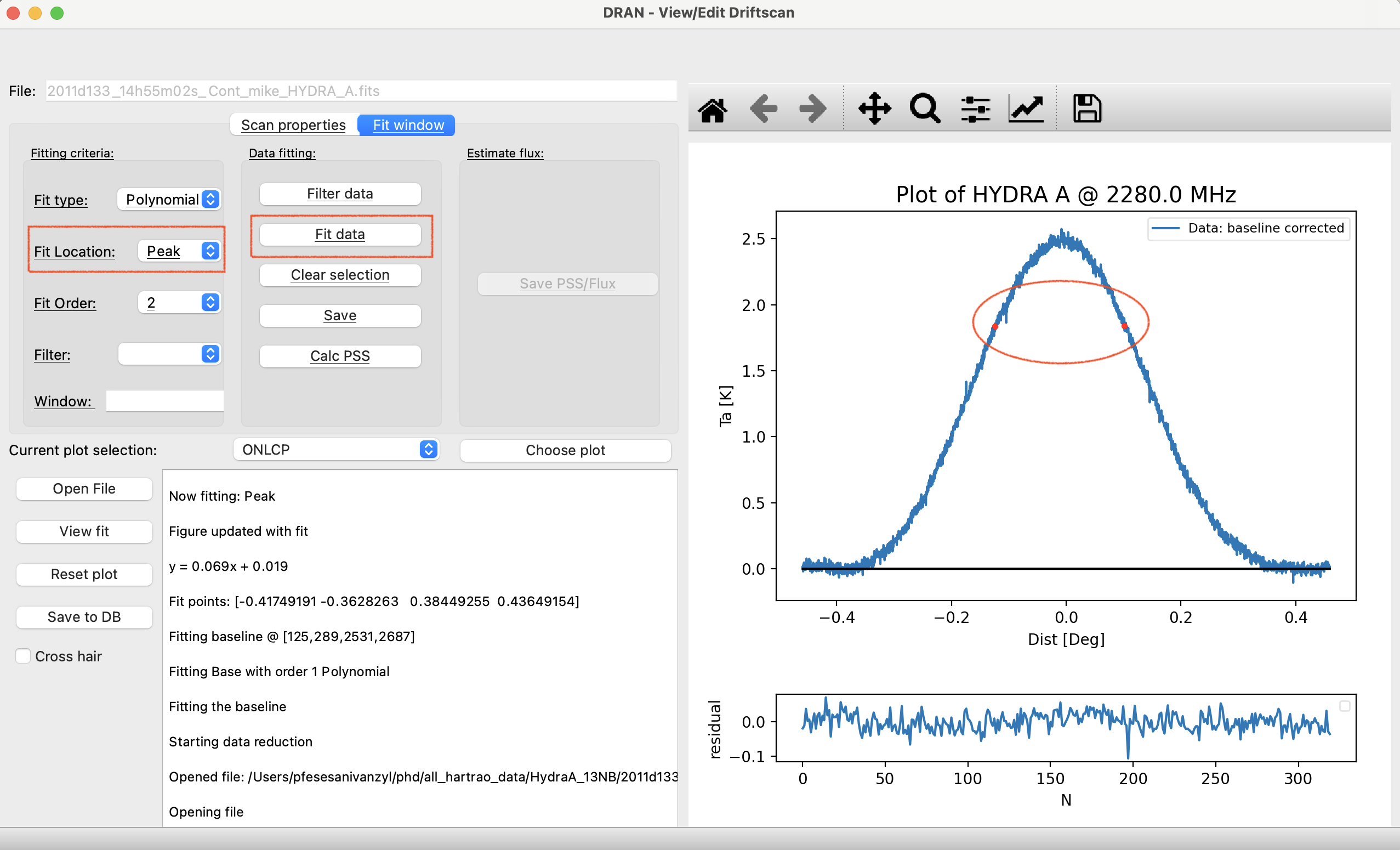Screen dimensions: 1400x850
Task: Toggle the small checkbox in residual plot
Action: 1345,706
